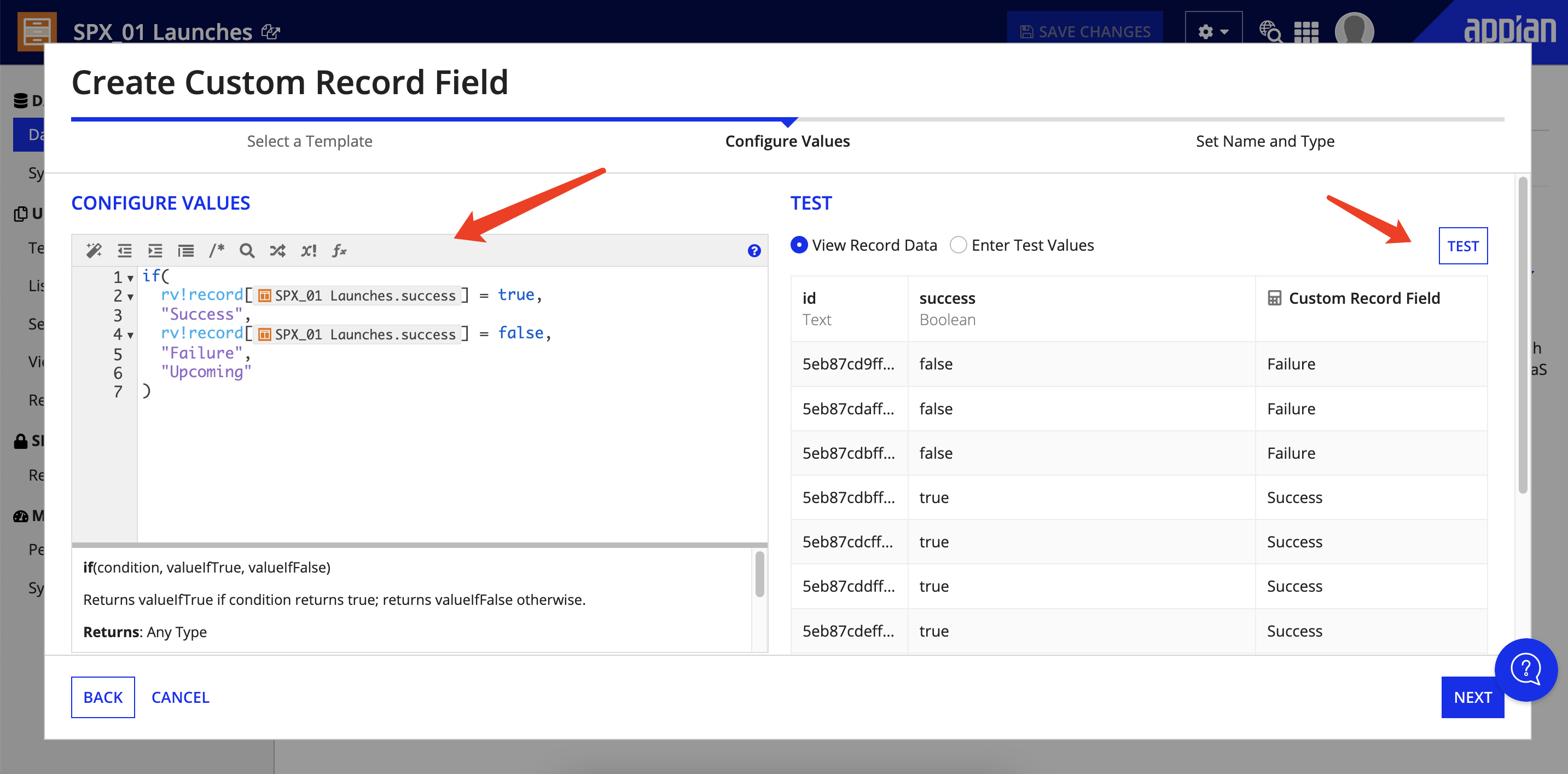Go to Select a Template step
Image resolution: width=1568 pixels, height=774 pixels.
click(309, 141)
